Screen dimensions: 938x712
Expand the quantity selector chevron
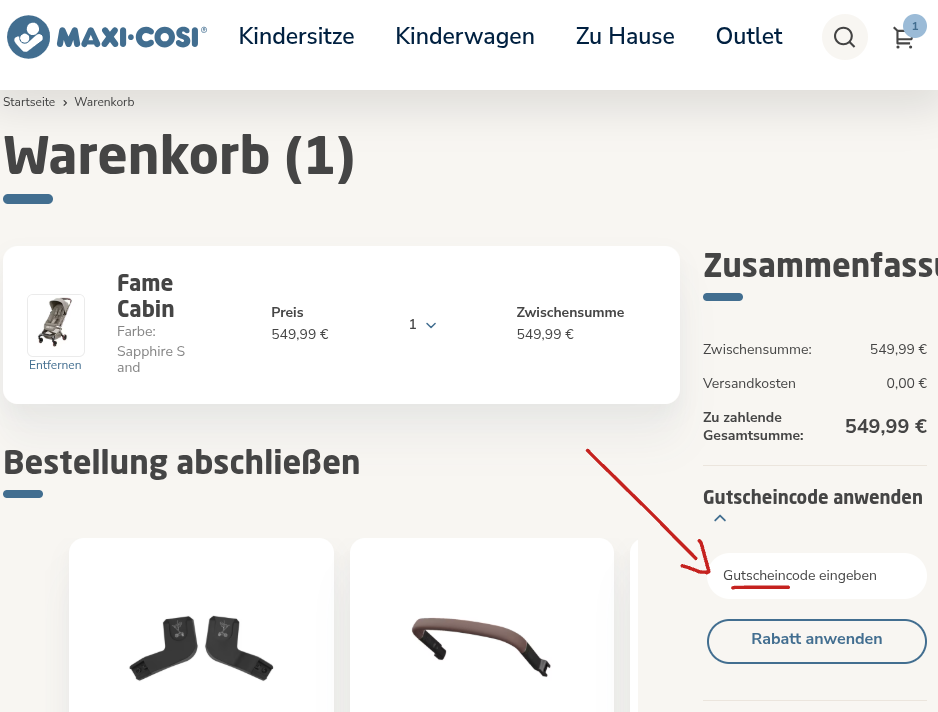[431, 325]
